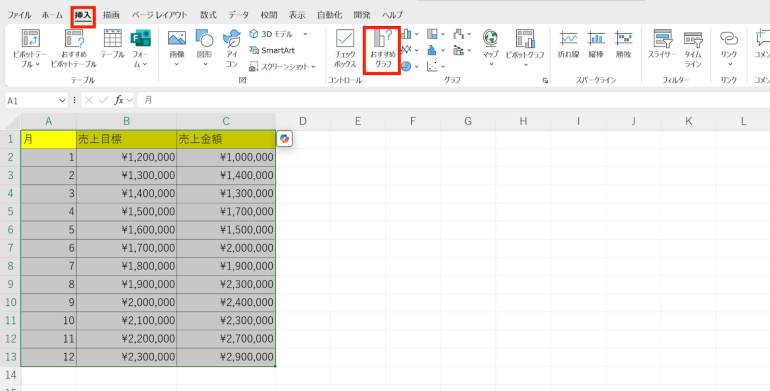770x391 pixels.
Task: Click the PivotTable (ピボットテーブル) icon
Action: click(30, 39)
